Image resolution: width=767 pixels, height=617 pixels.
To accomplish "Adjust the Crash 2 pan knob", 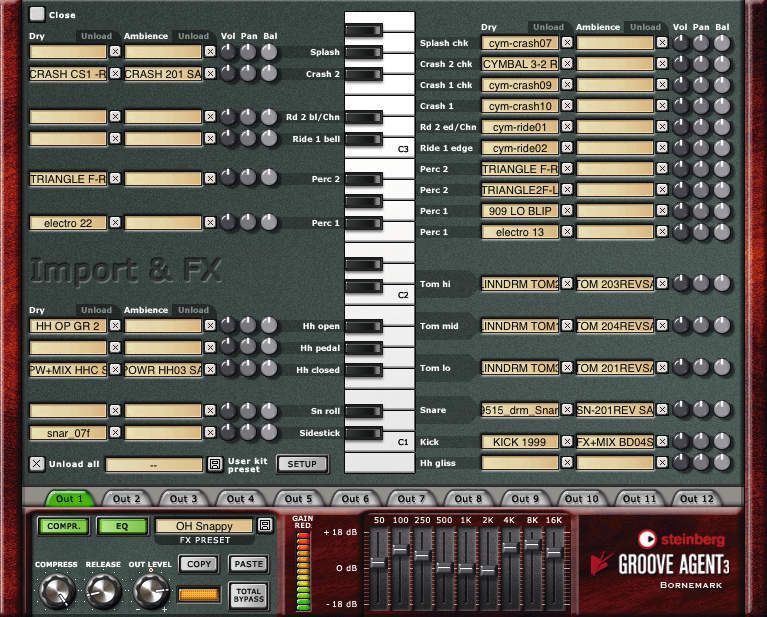I will click(248, 73).
